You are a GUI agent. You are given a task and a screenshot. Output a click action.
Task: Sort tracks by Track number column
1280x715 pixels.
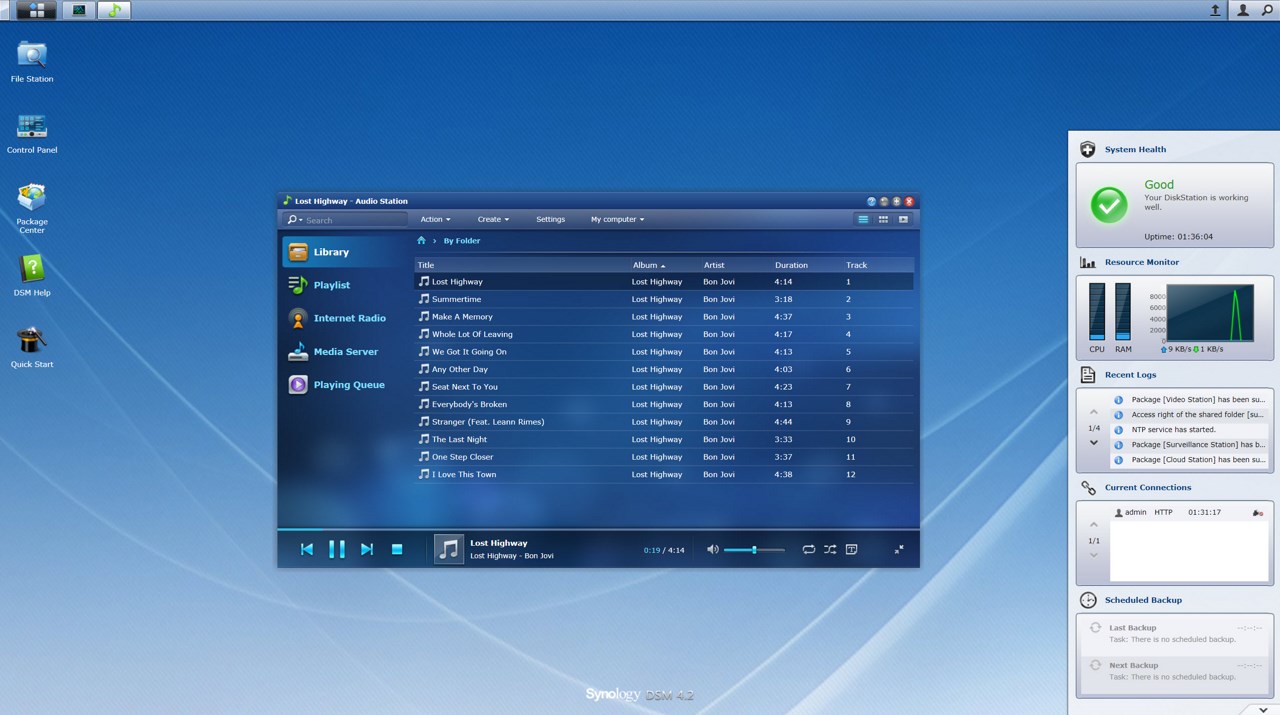coord(879,265)
